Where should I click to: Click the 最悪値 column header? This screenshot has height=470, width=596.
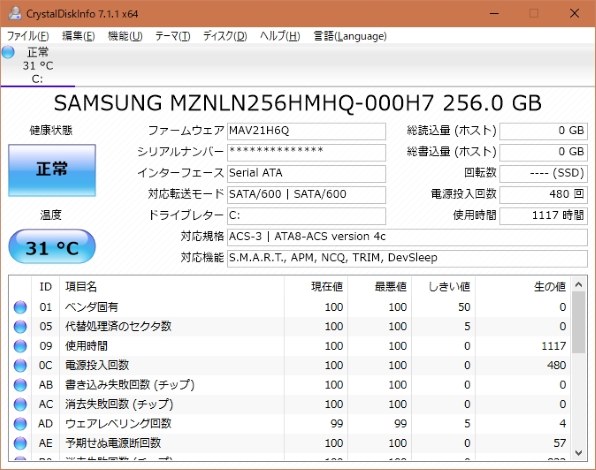(x=380, y=286)
